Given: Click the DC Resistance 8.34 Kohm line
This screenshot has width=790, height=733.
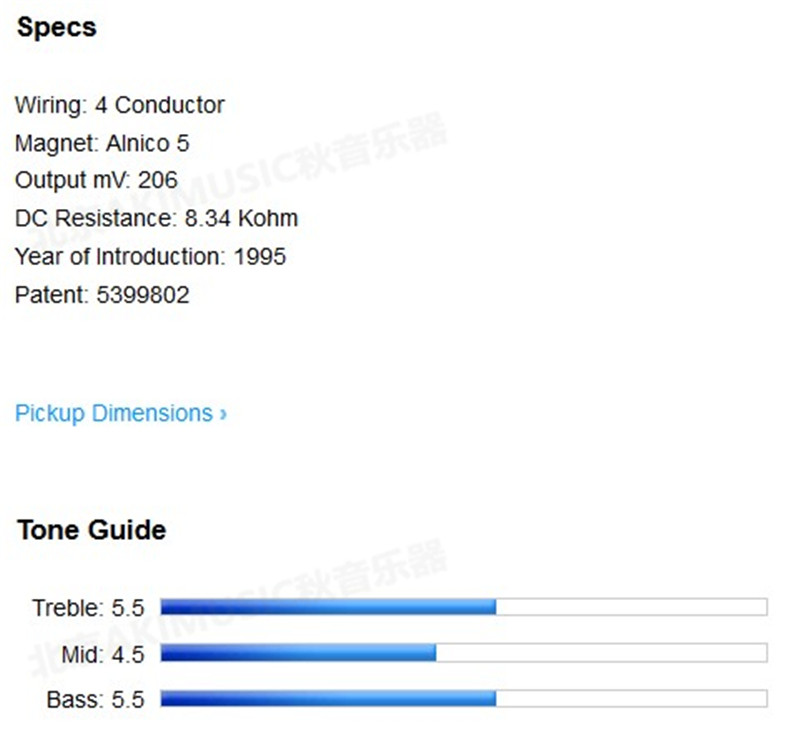Looking at the screenshot, I should [156, 219].
